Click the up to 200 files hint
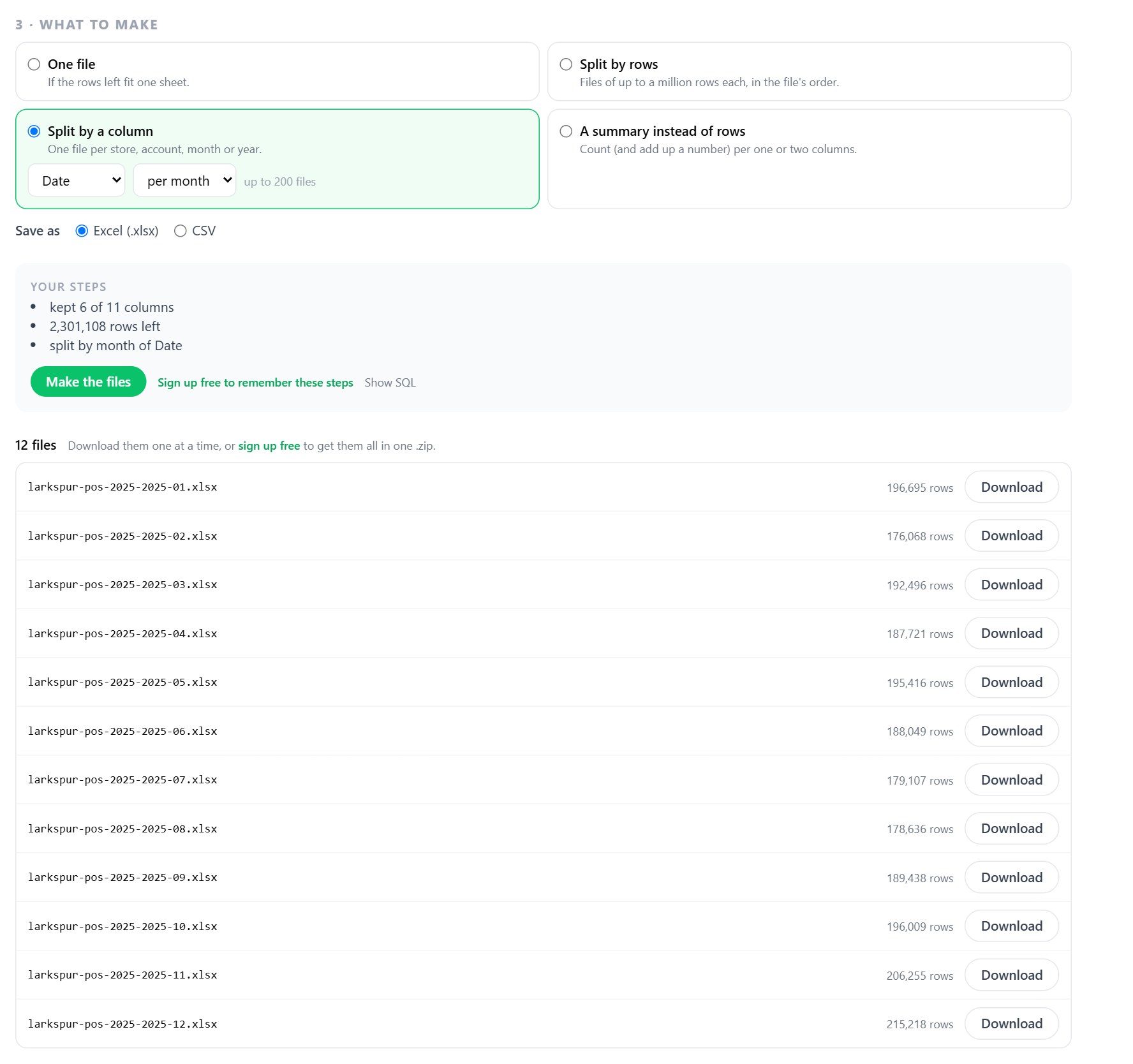This screenshot has height=1064, width=1133. point(280,182)
